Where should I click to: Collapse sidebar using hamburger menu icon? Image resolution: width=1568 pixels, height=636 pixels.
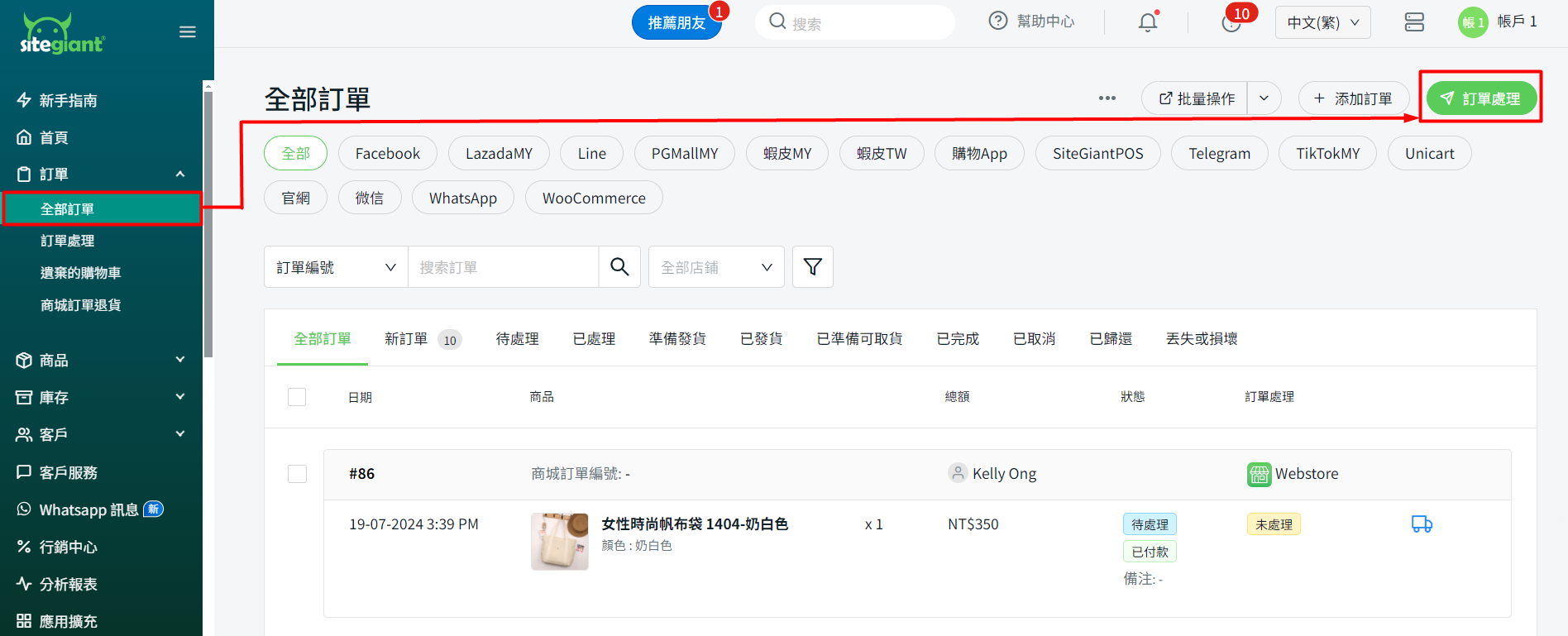[x=188, y=32]
